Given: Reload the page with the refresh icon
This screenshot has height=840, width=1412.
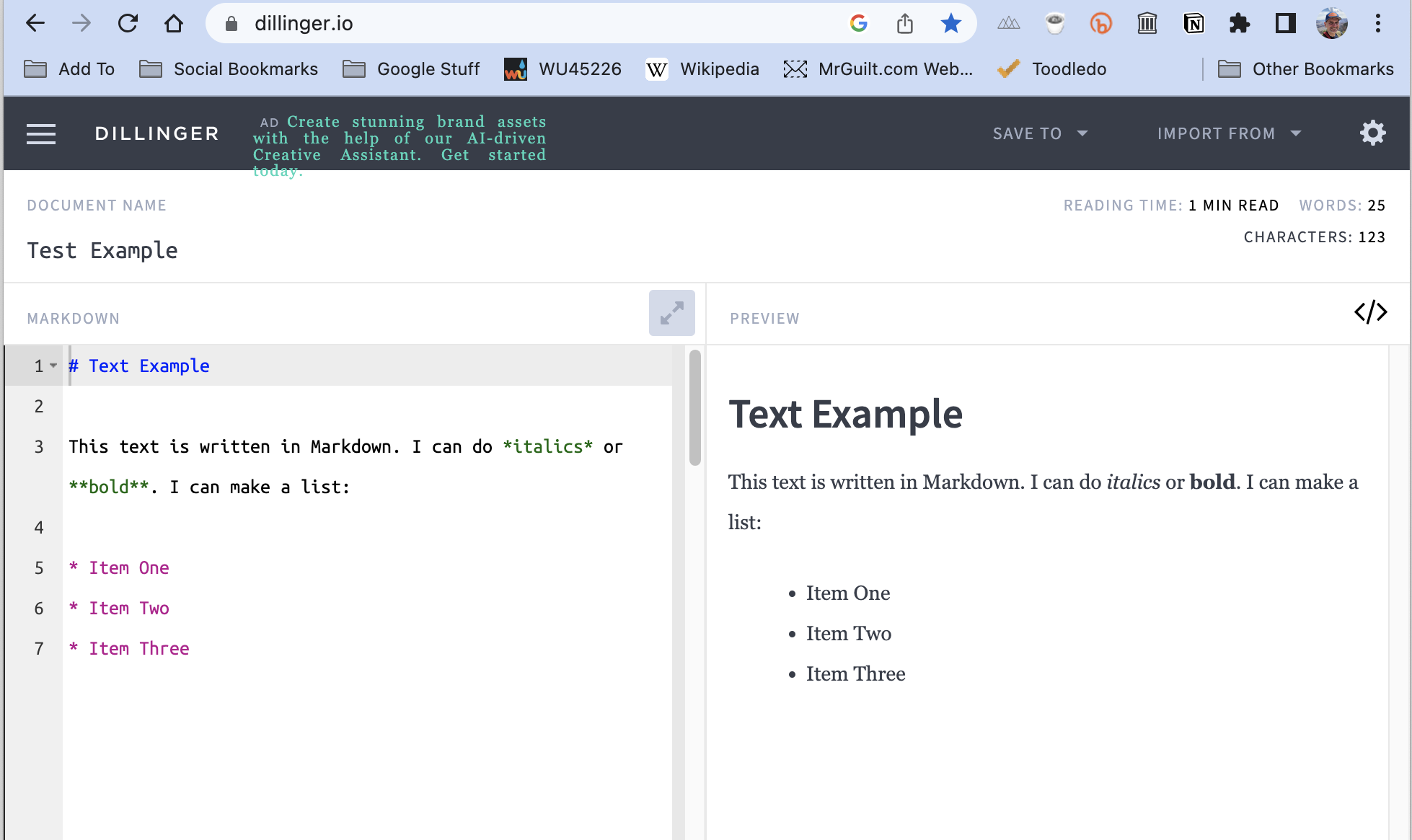Looking at the screenshot, I should pyautogui.click(x=128, y=24).
